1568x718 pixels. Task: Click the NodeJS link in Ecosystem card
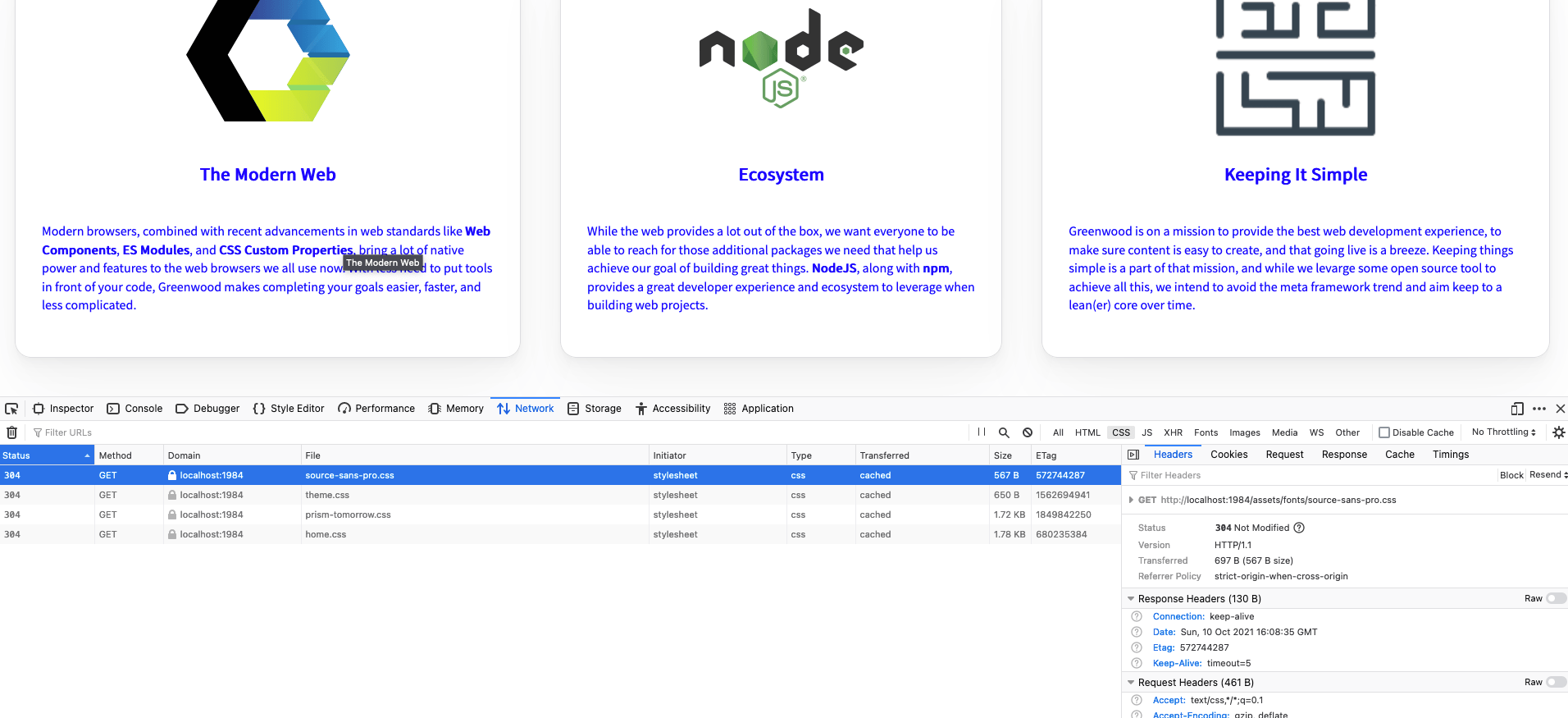(x=834, y=268)
